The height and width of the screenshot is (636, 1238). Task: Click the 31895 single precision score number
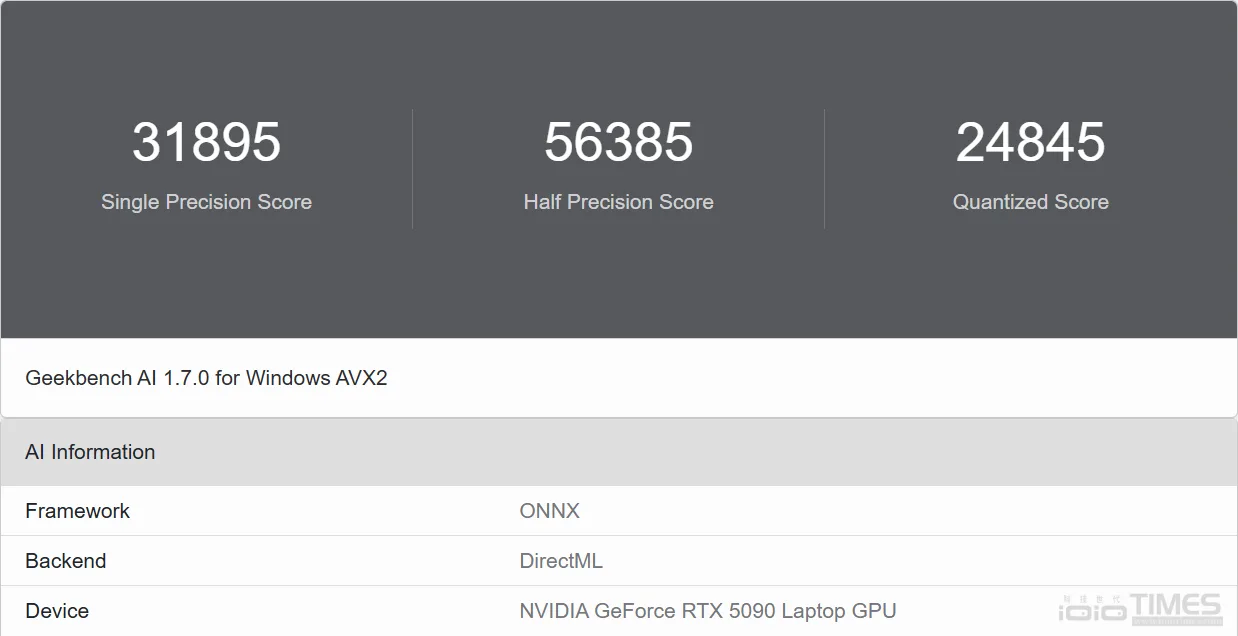207,142
